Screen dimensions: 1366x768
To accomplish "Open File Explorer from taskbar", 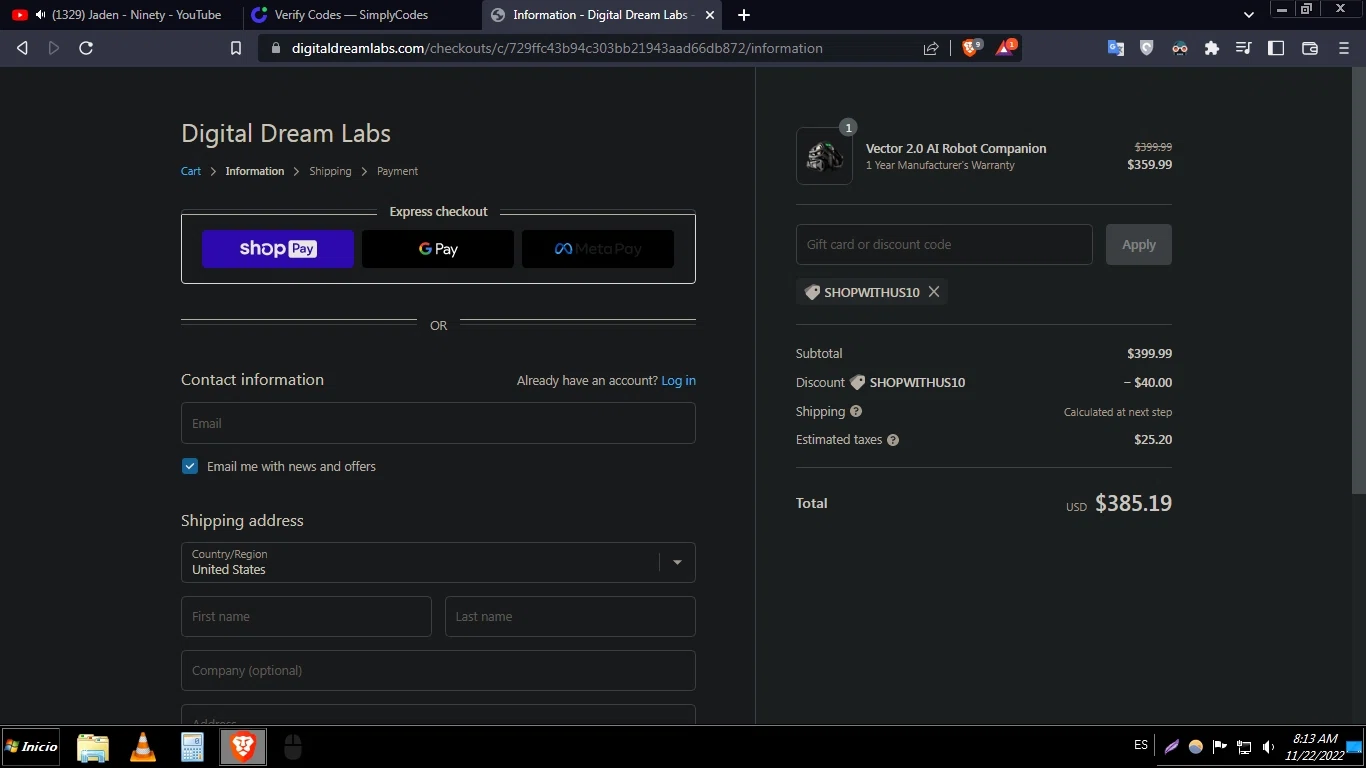I will pos(93,747).
